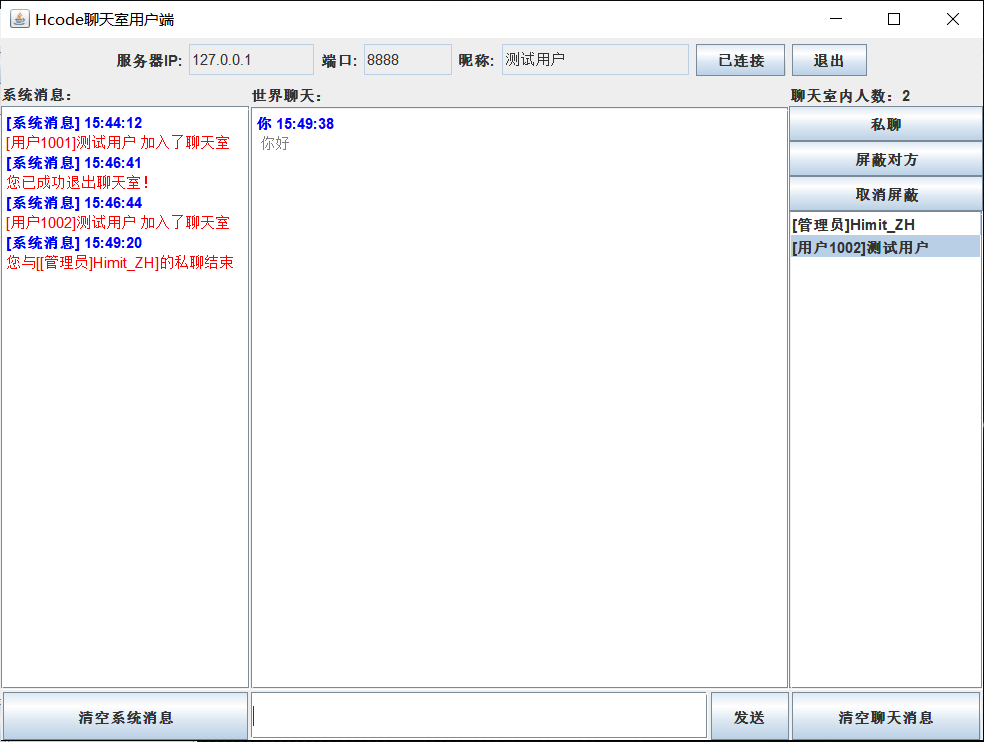Click the empty message input box at bottom
Image resolution: width=984 pixels, height=742 pixels.
tap(480, 715)
